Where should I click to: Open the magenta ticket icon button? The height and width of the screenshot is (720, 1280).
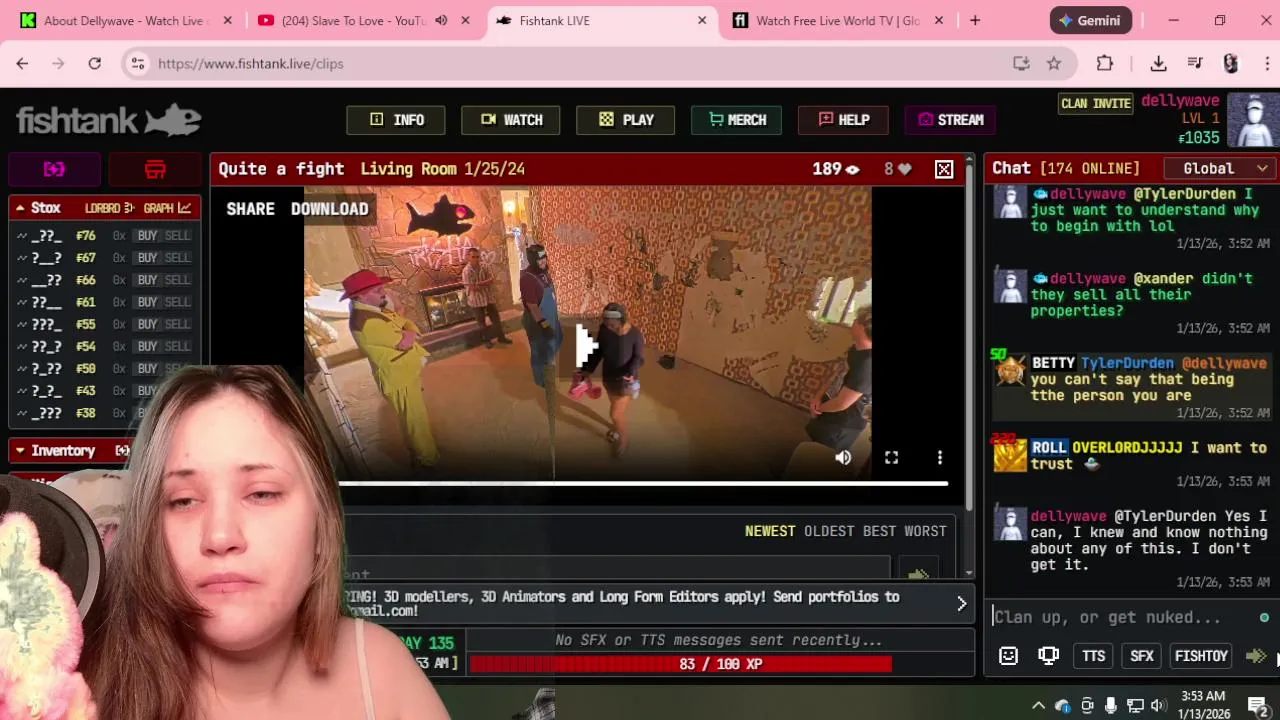(54, 169)
